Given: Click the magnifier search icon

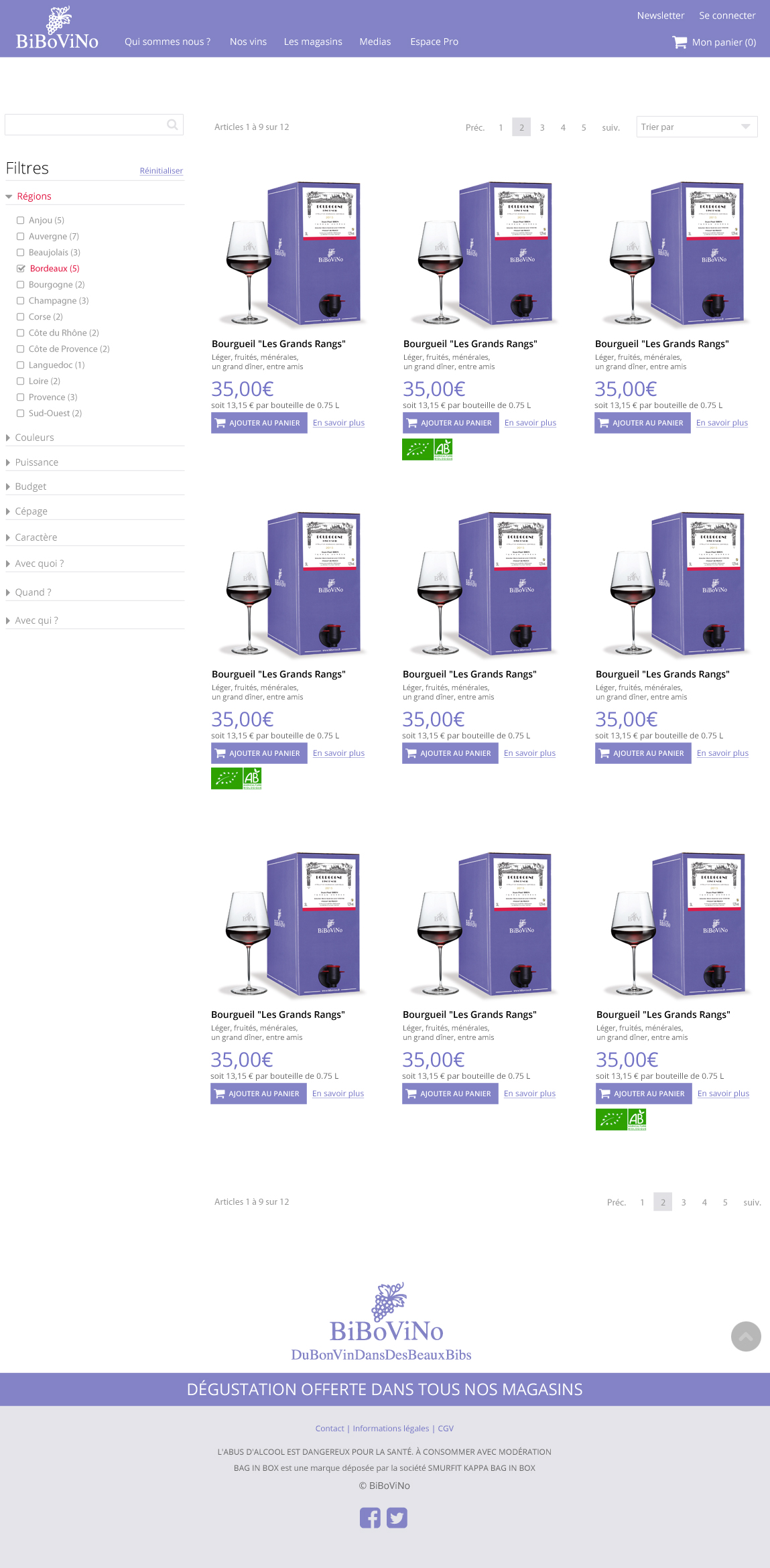Looking at the screenshot, I should click(x=172, y=125).
